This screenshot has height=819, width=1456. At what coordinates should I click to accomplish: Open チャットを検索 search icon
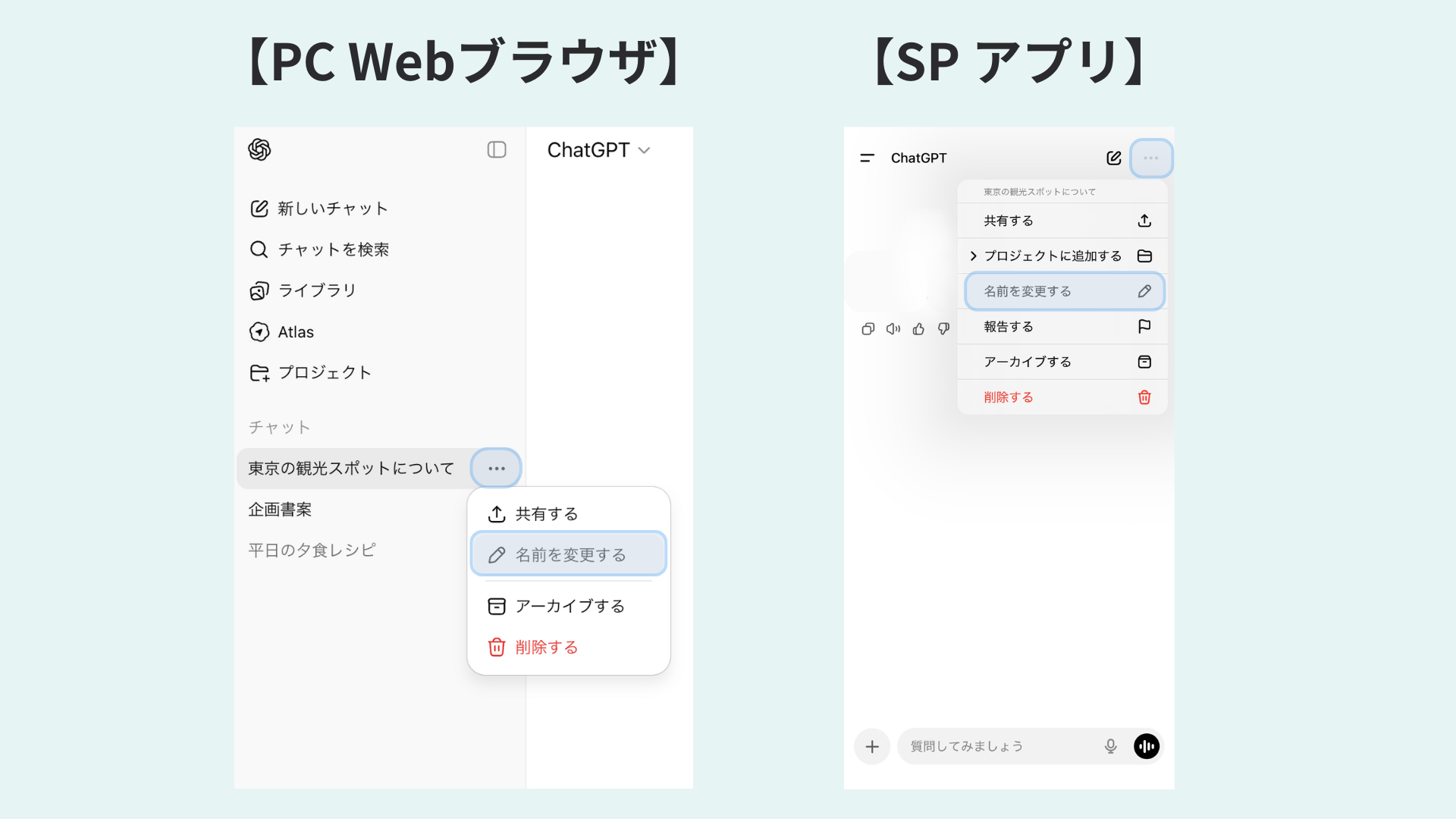(x=259, y=249)
